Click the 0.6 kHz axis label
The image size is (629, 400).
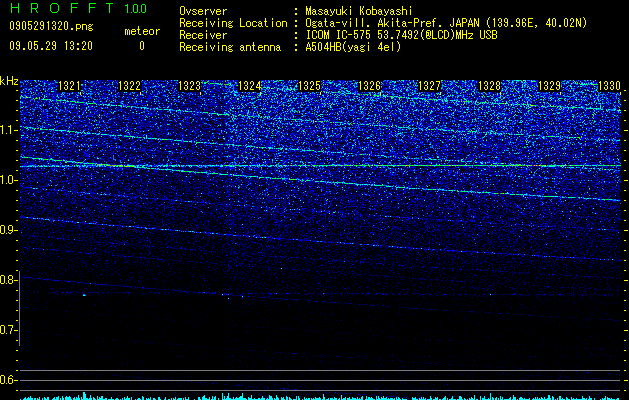point(8,380)
